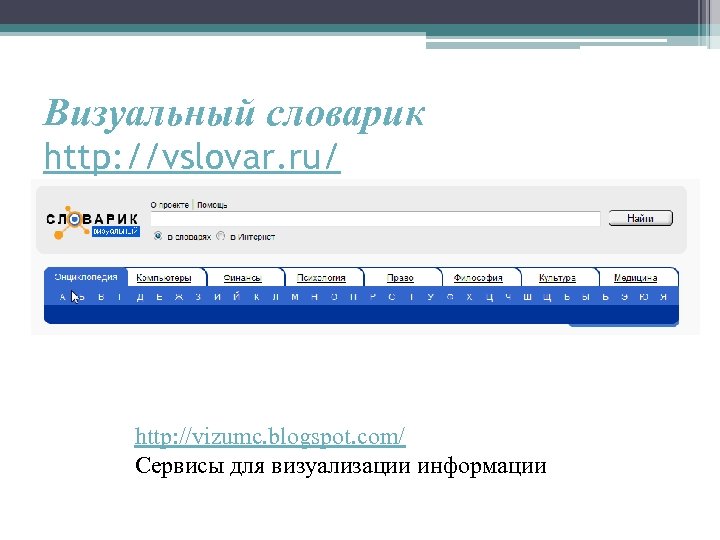Select letter Ц in alphabet bar
The width and height of the screenshot is (720, 540).
pyautogui.click(x=489, y=298)
